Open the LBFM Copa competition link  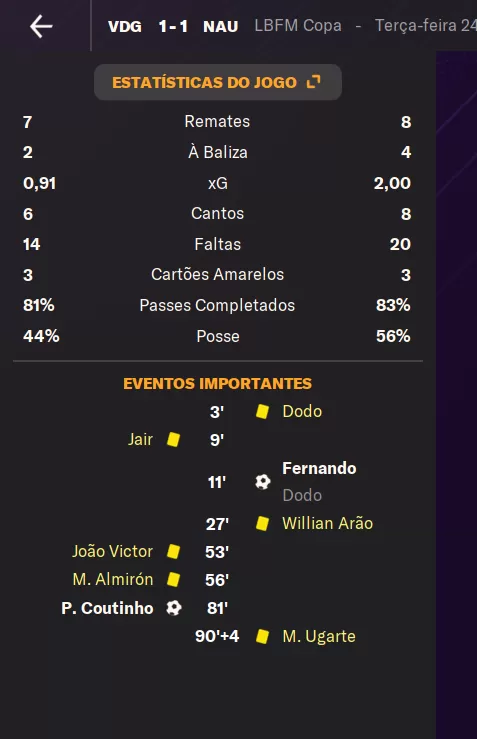pos(298,25)
